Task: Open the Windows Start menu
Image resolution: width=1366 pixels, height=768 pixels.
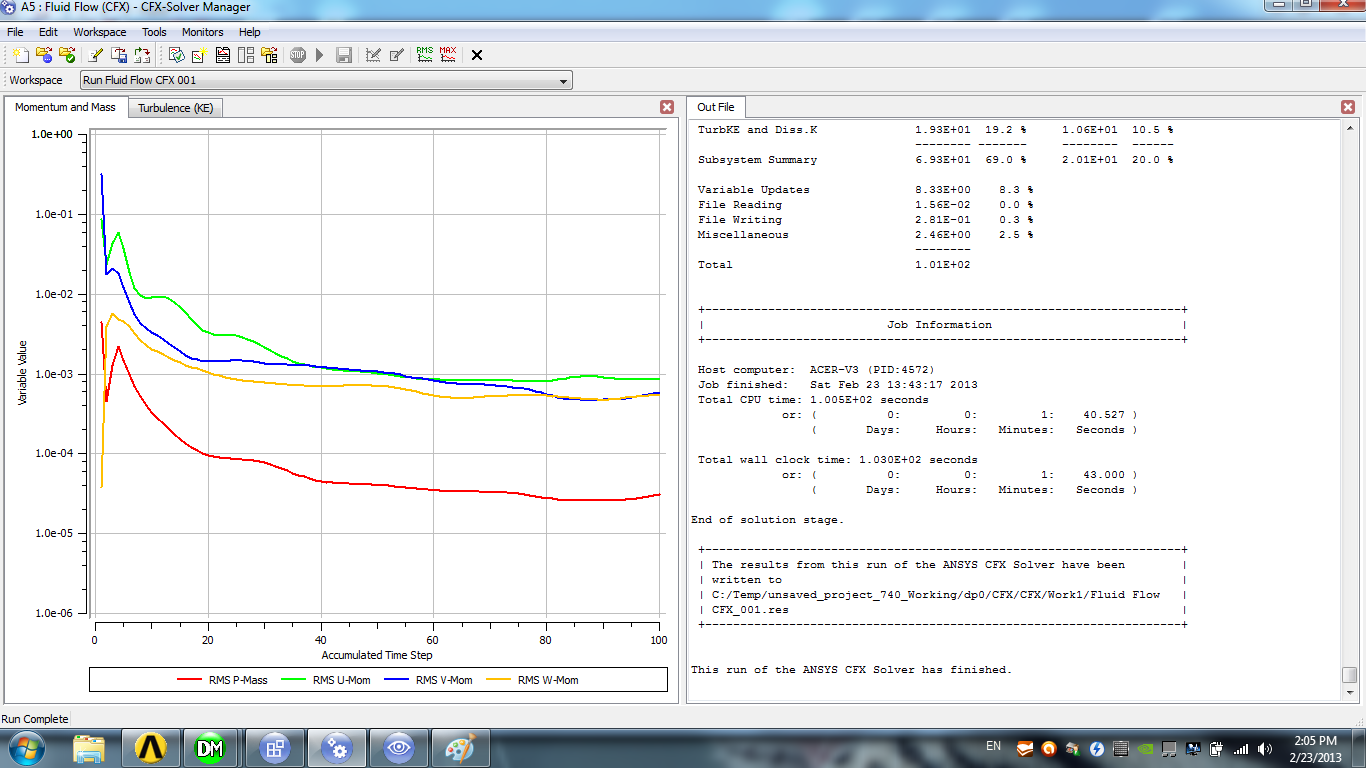Action: [25, 748]
